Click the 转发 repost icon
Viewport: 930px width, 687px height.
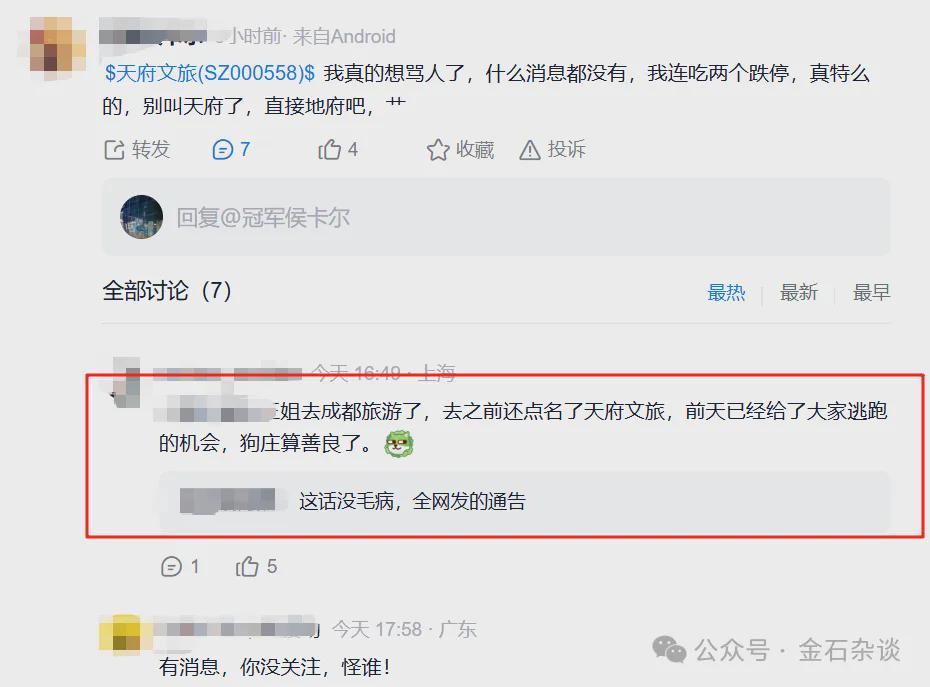(114, 150)
